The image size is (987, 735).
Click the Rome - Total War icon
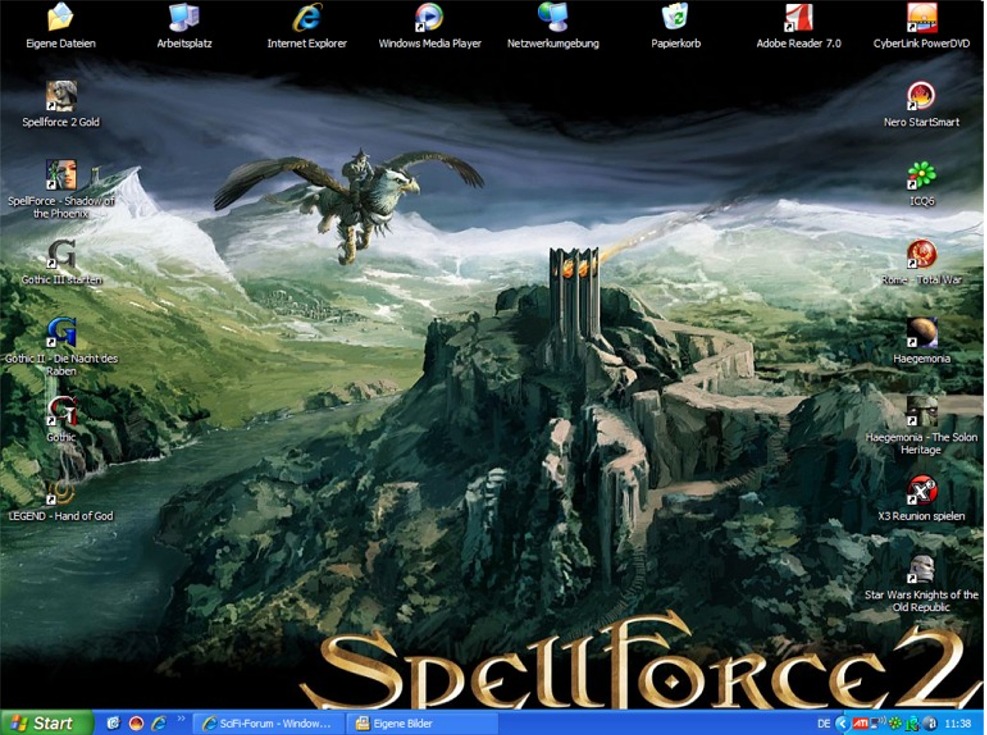tap(921, 254)
